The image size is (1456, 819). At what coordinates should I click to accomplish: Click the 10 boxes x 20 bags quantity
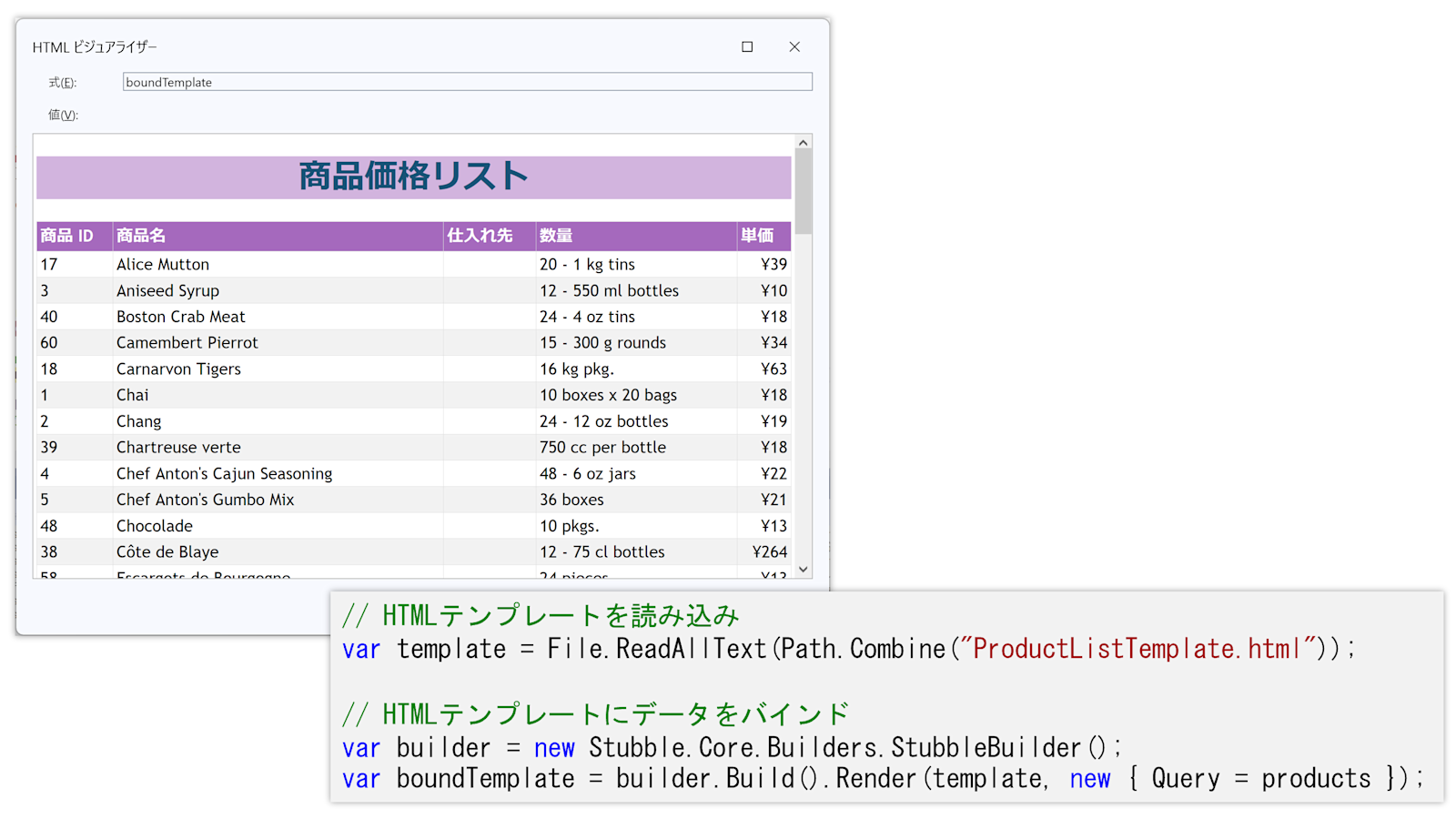608,395
